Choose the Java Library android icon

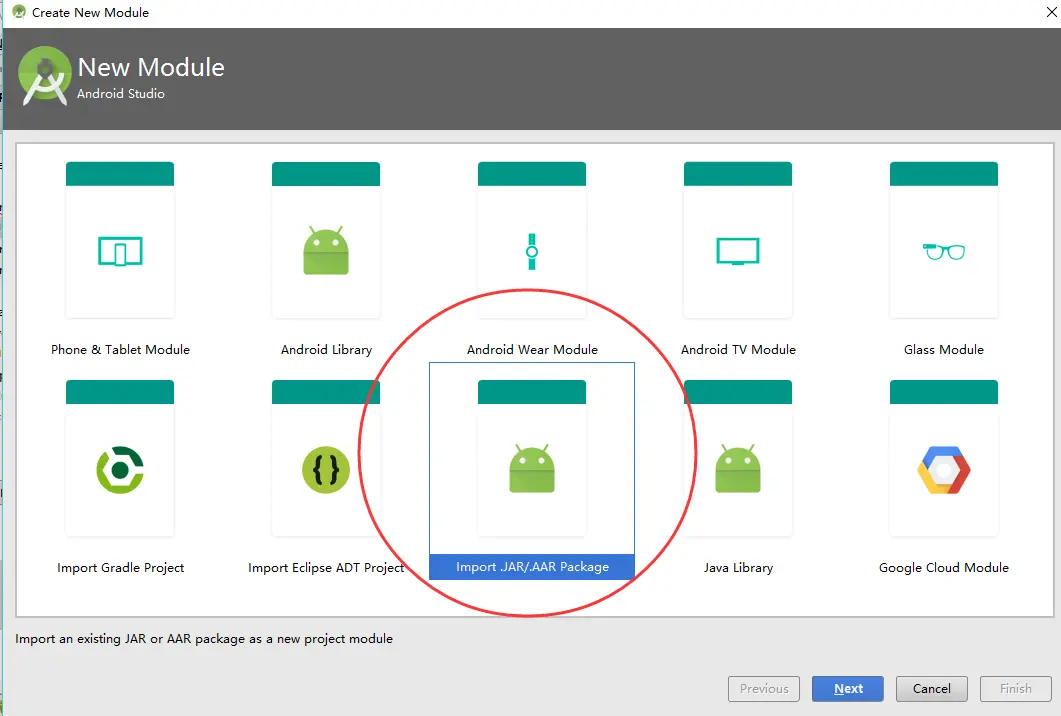(x=738, y=468)
